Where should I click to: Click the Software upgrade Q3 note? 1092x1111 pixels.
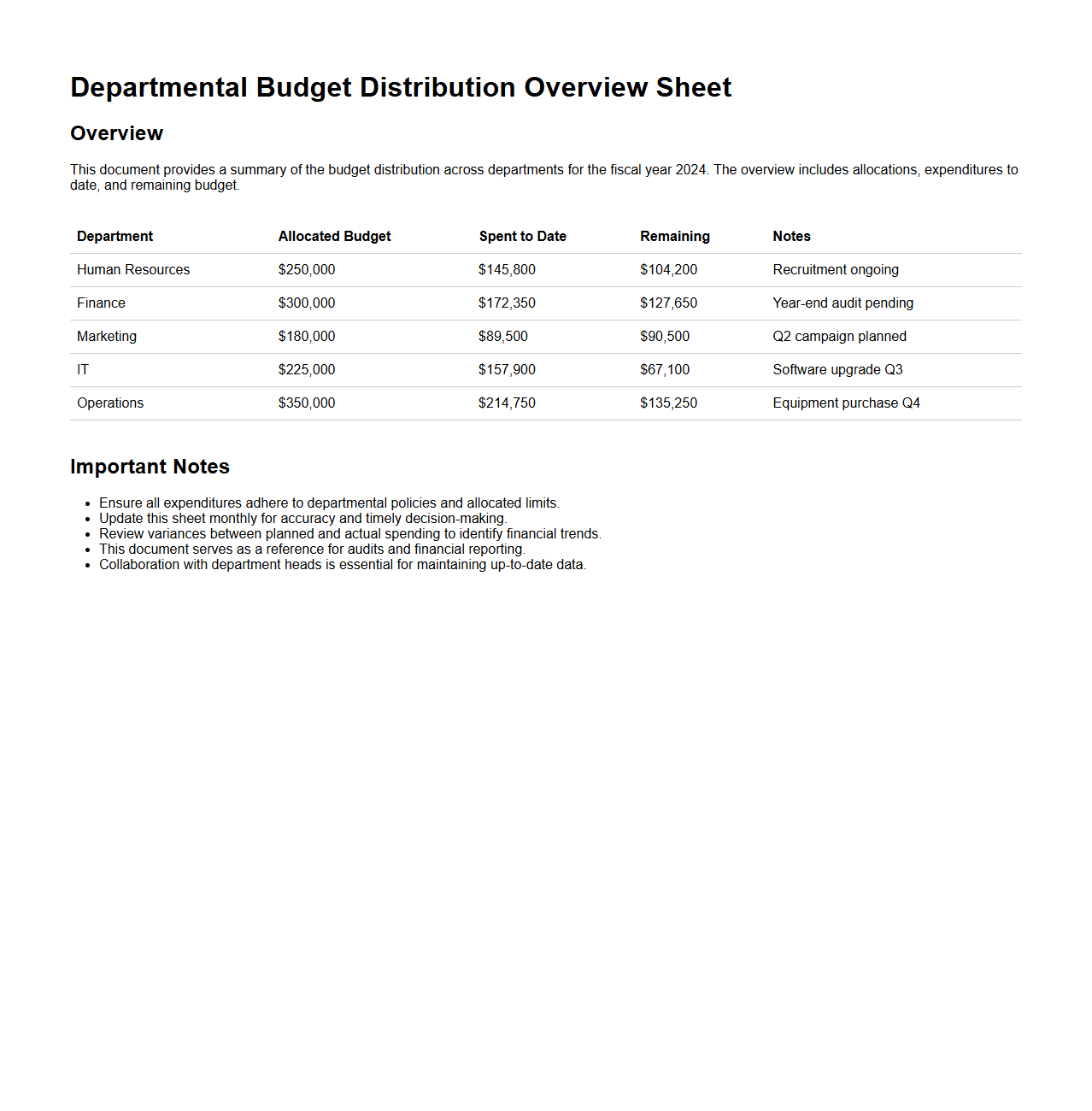point(837,370)
